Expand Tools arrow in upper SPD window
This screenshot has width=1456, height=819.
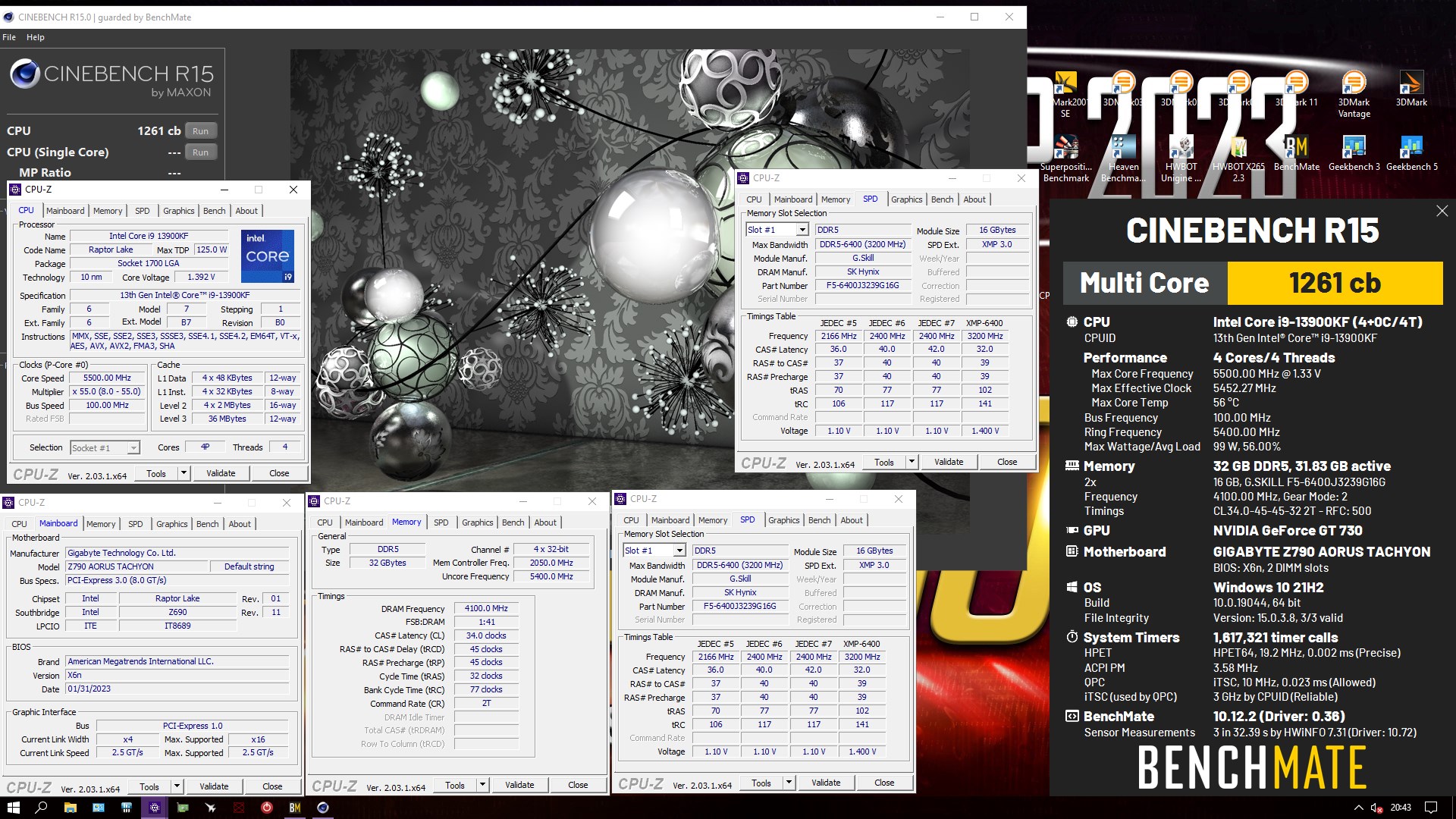pyautogui.click(x=912, y=462)
